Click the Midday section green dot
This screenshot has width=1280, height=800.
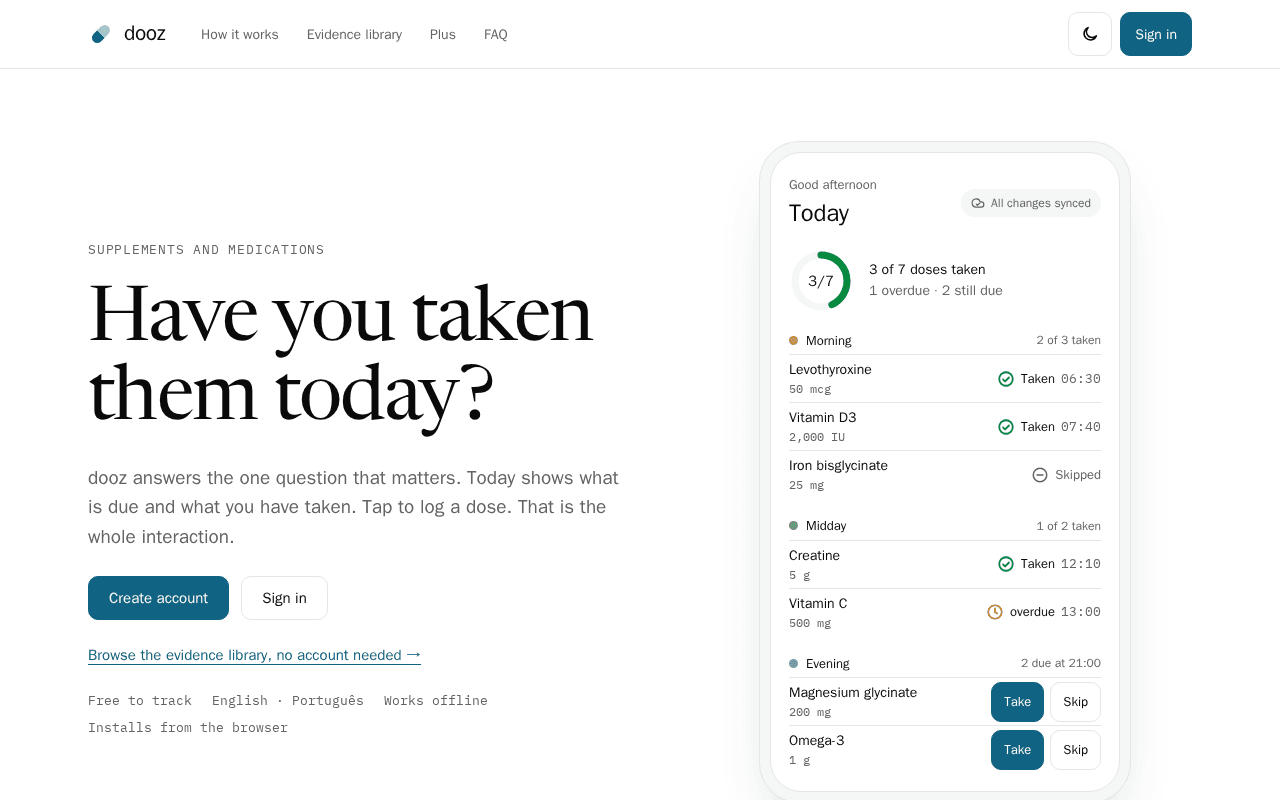click(x=793, y=526)
